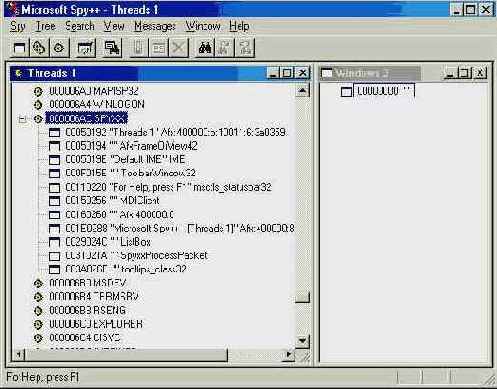Click the window icon beside AfxFrameOrView42
This screenshot has height=389, width=497.
[54, 146]
